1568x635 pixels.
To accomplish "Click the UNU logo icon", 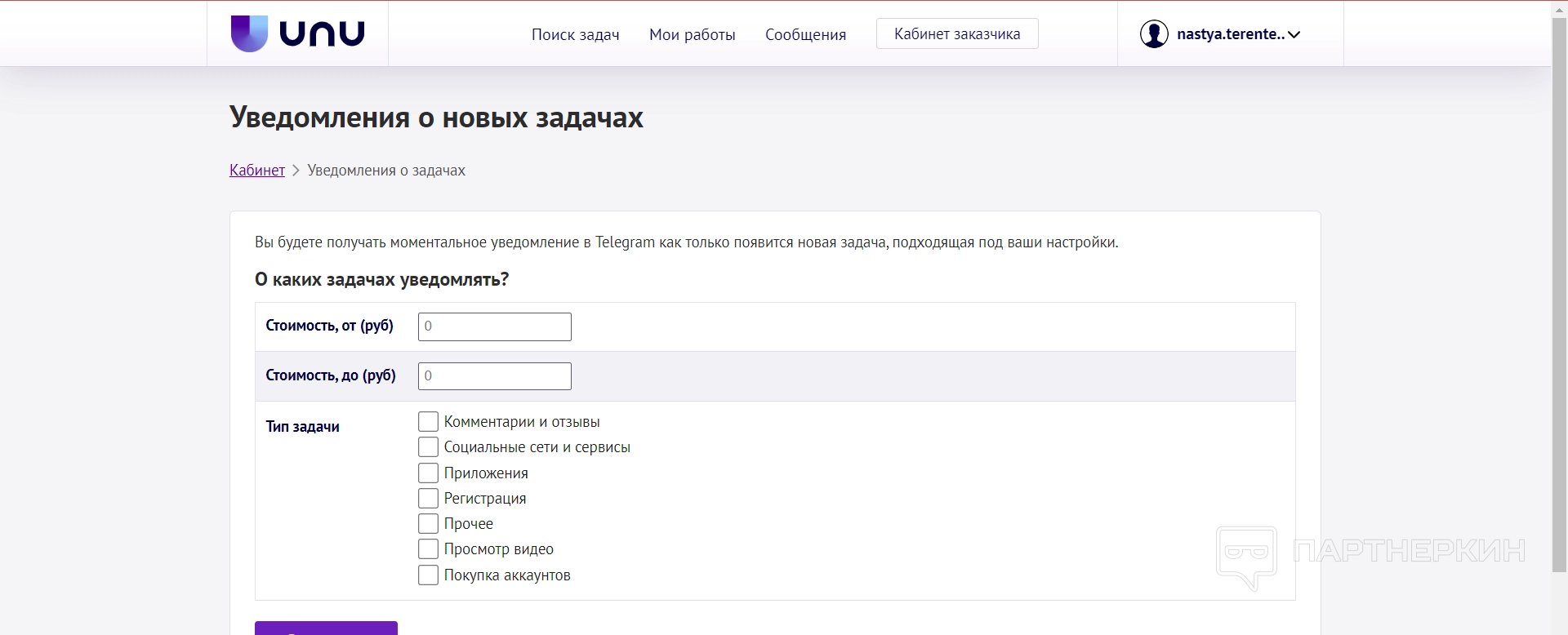I will 249,33.
